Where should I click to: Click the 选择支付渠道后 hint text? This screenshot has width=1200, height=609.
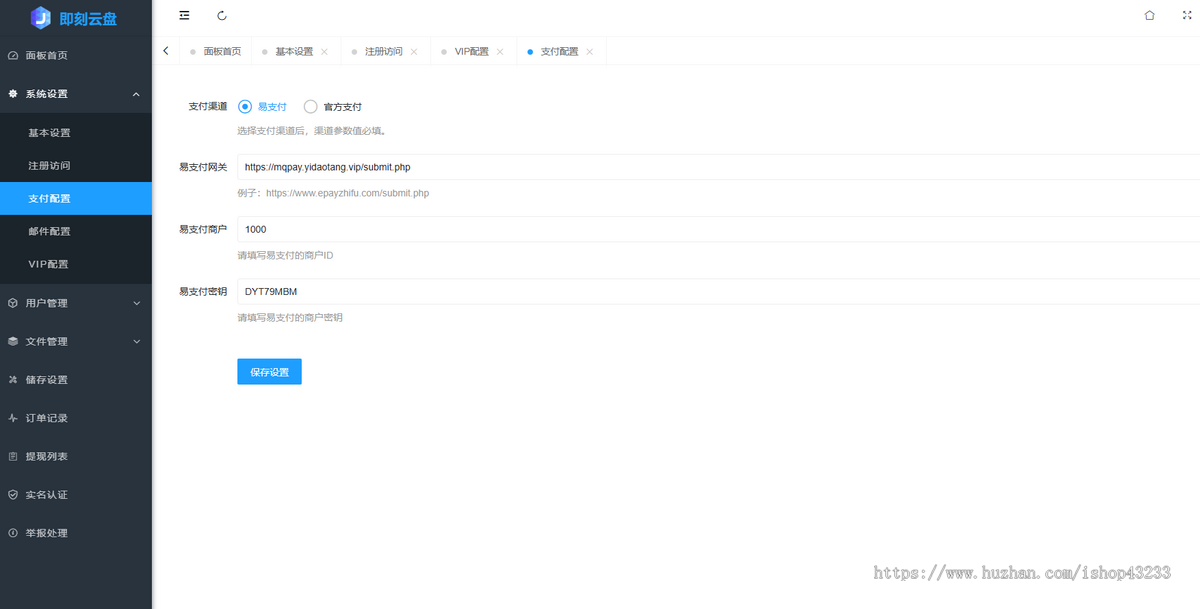tap(311, 131)
